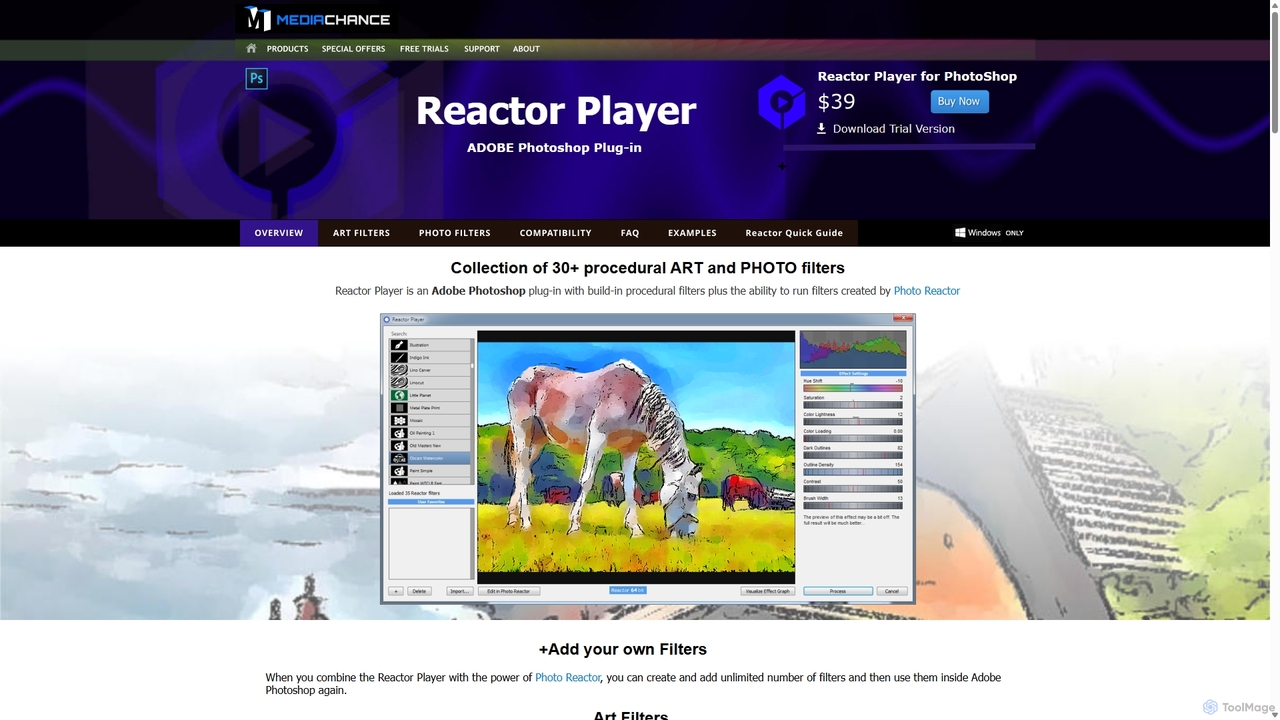
Task: Open the EXAMPLES tab
Action: coord(692,233)
